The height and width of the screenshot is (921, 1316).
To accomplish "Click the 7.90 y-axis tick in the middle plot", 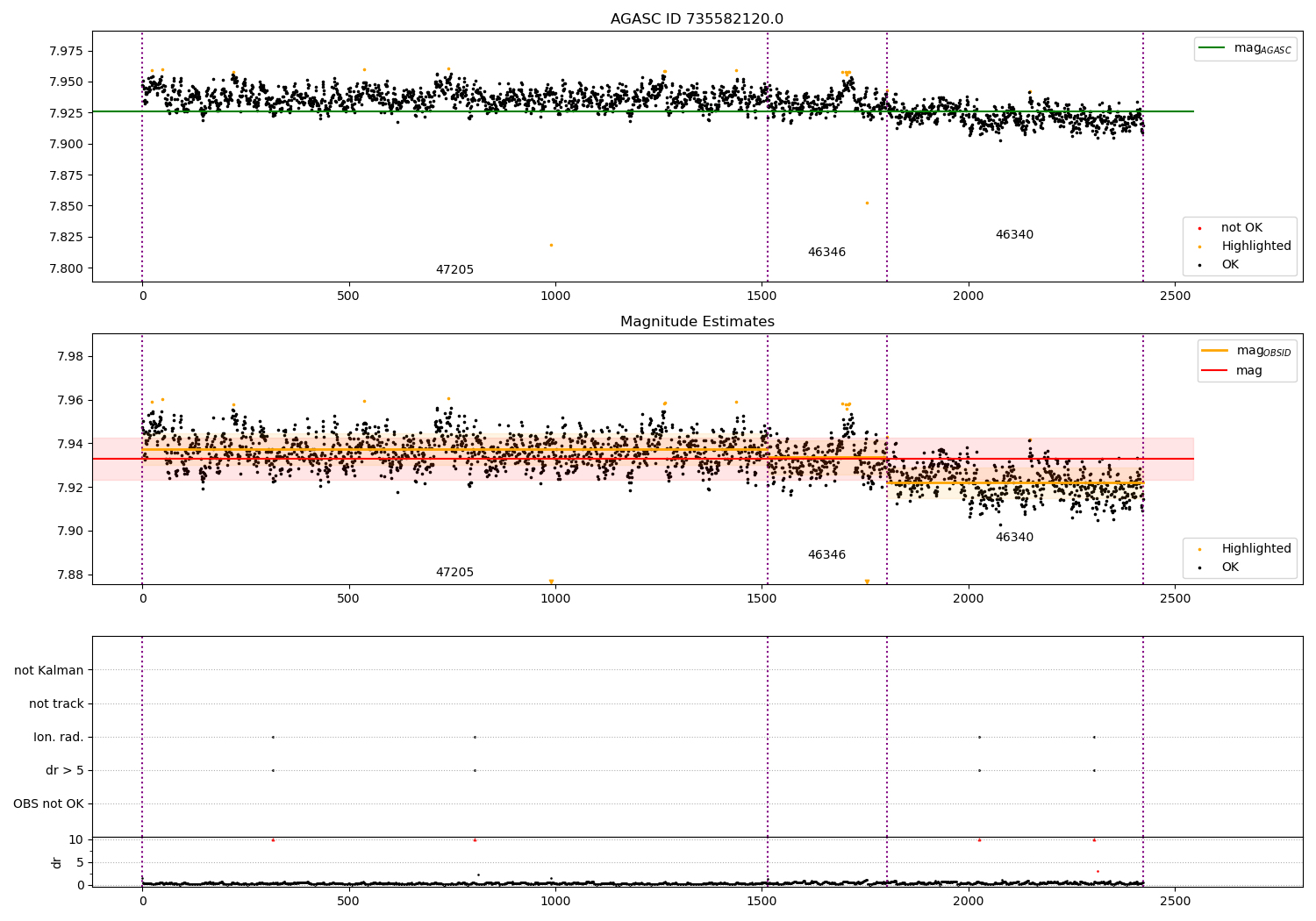I will 70,532.
